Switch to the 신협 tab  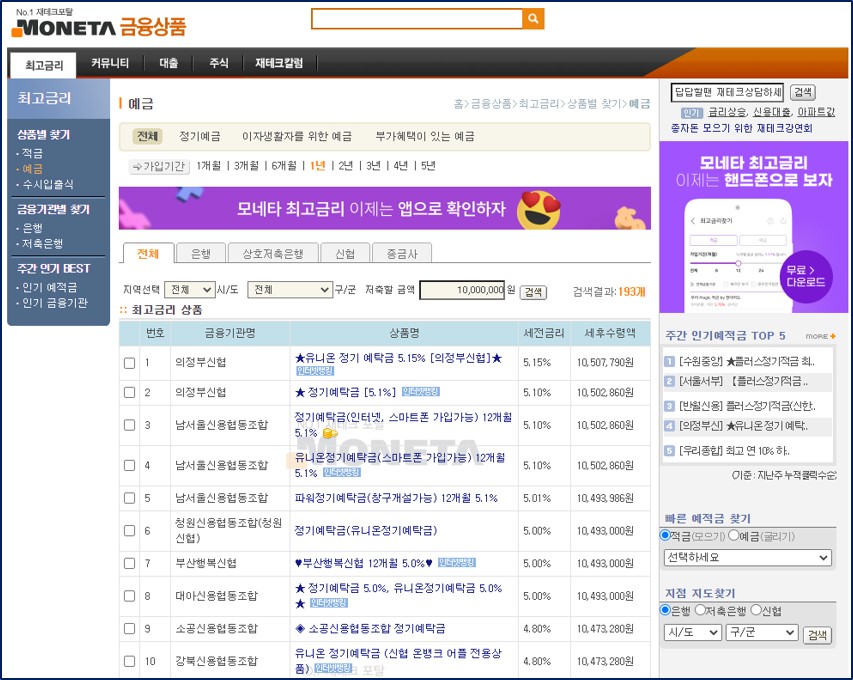345,254
